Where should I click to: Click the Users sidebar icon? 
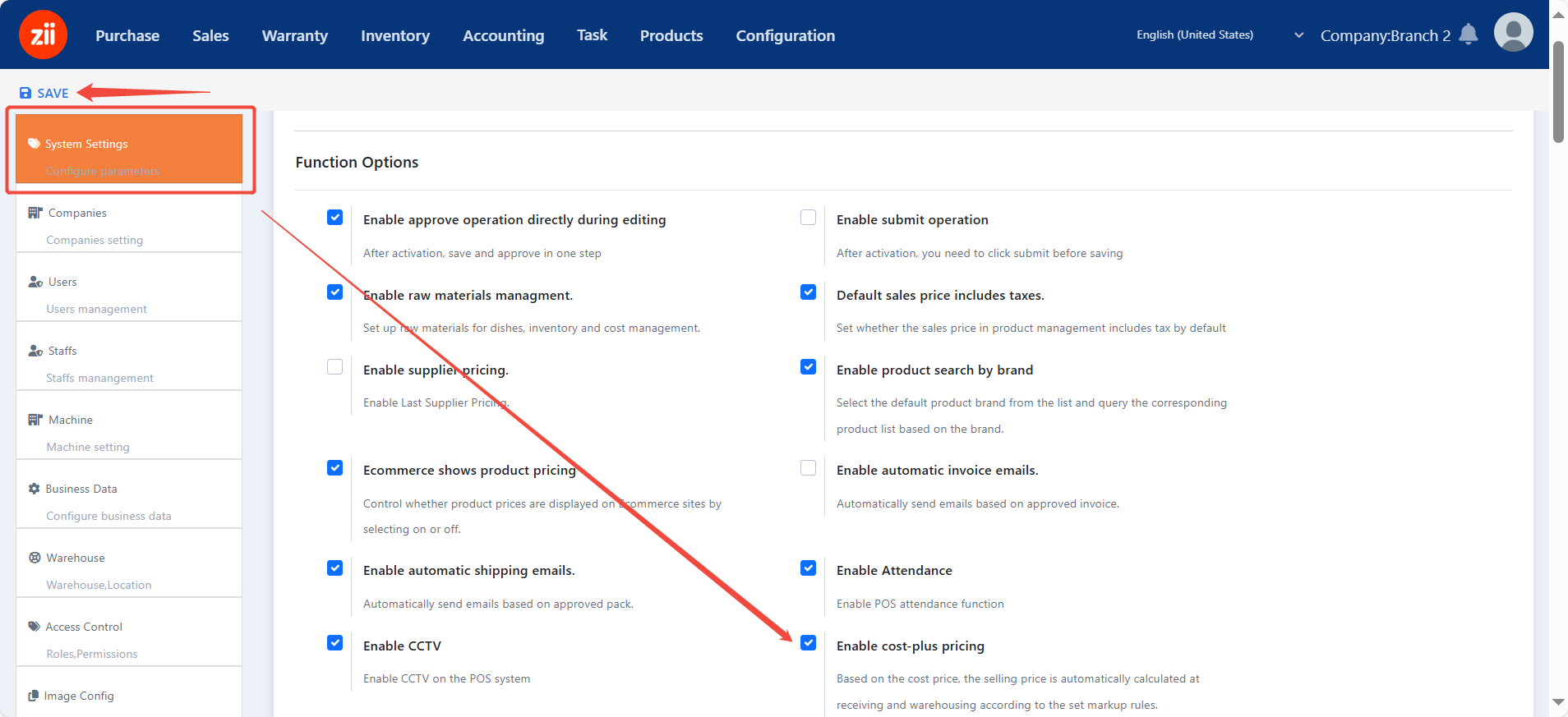[x=35, y=282]
